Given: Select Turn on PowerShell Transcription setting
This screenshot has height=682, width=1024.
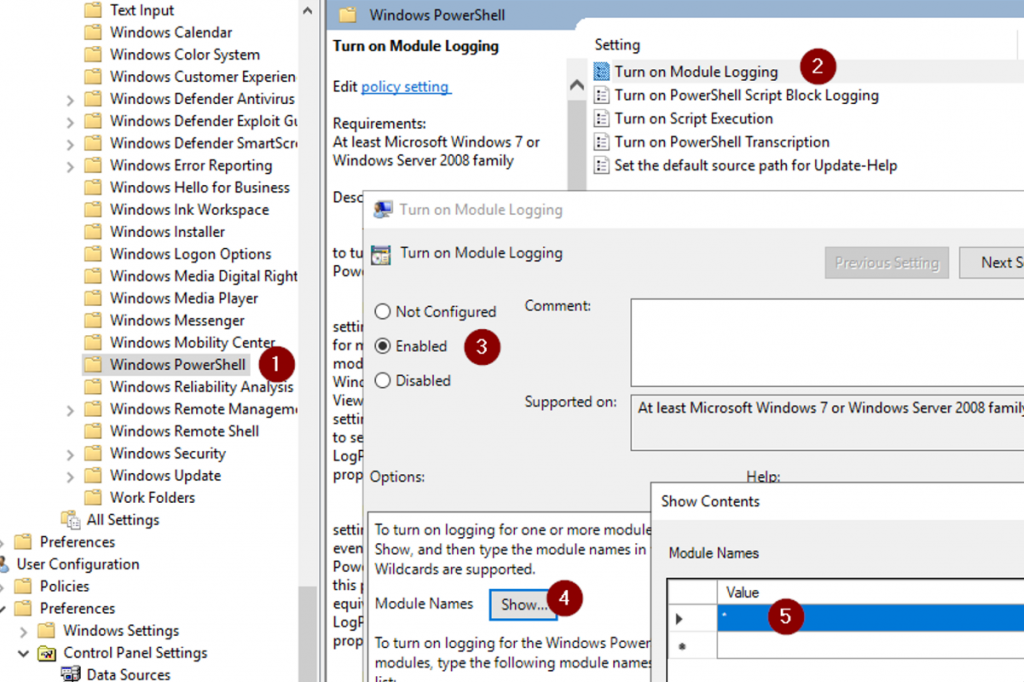Looking at the screenshot, I should point(722,142).
